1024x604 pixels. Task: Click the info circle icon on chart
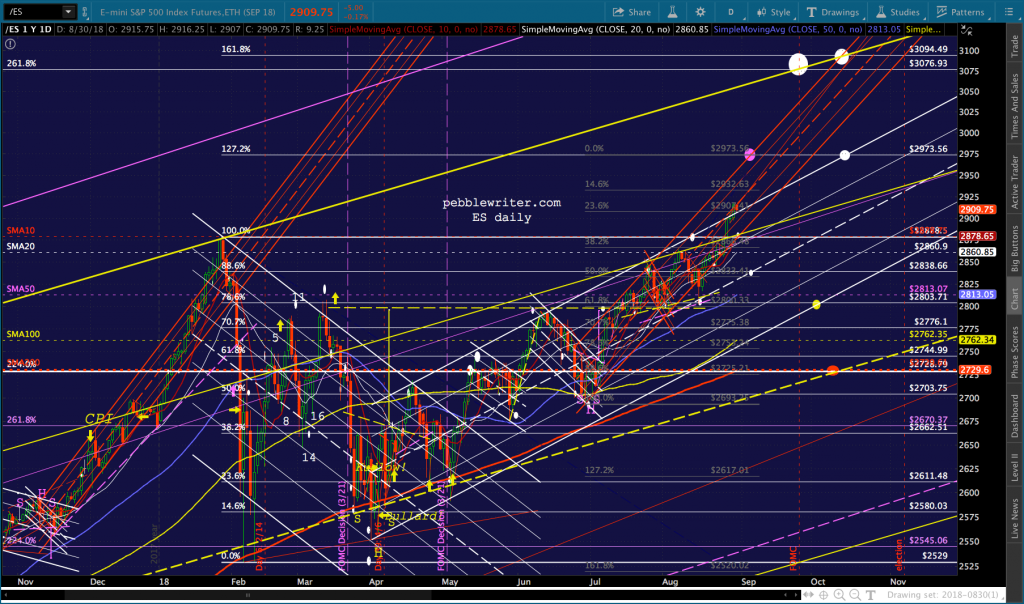[x=10, y=44]
